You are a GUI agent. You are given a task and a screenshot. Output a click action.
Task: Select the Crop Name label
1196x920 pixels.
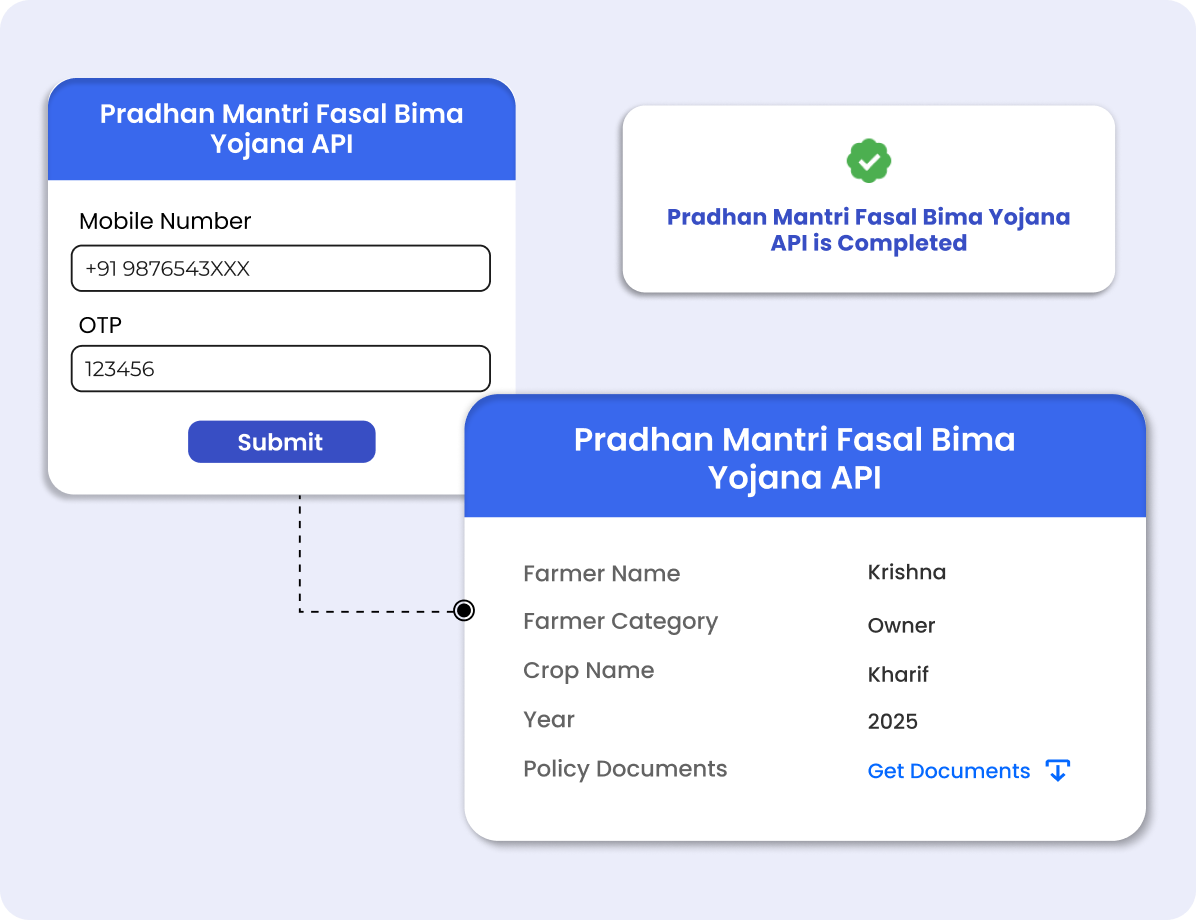click(588, 671)
